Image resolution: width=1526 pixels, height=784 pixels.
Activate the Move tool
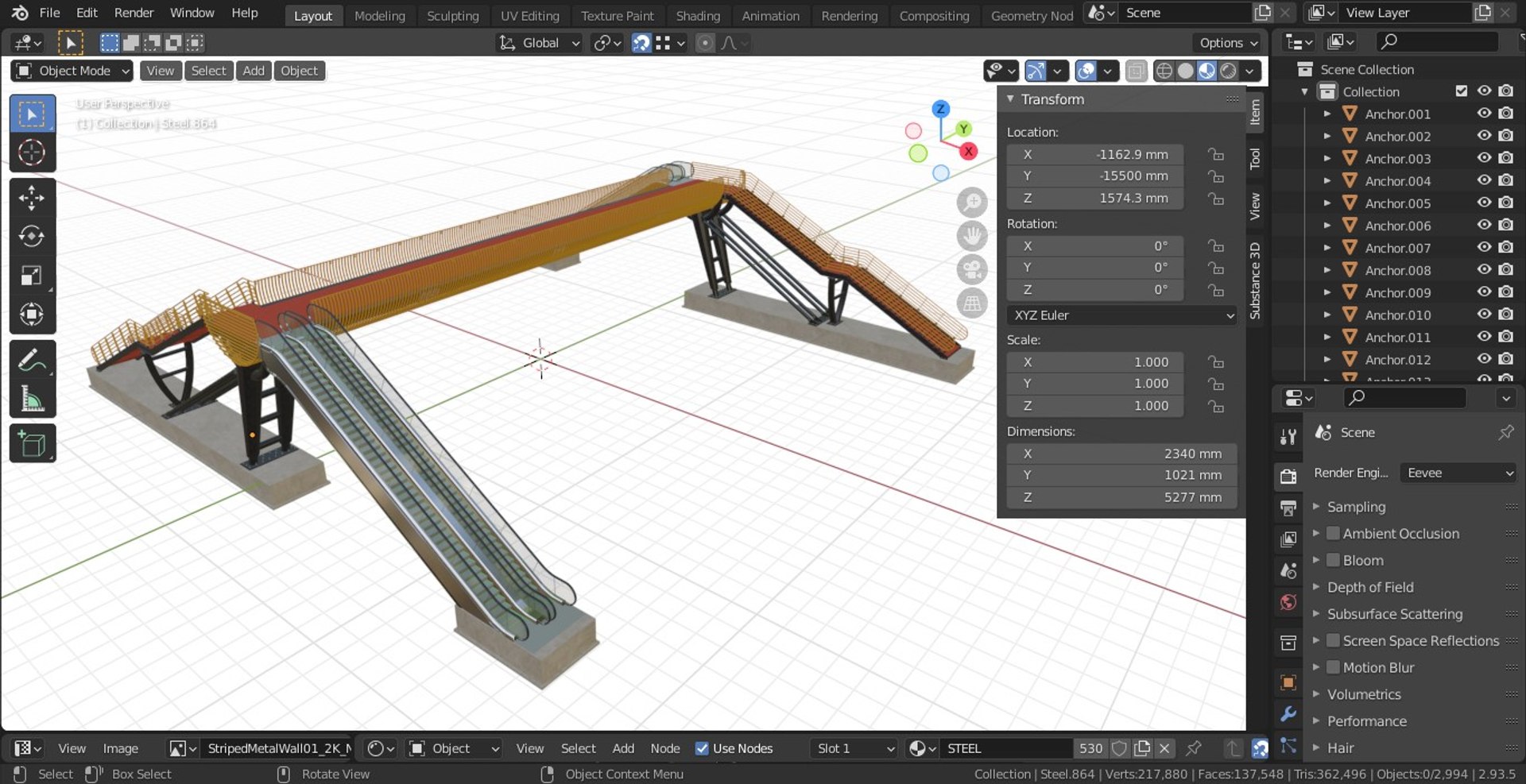(x=32, y=197)
